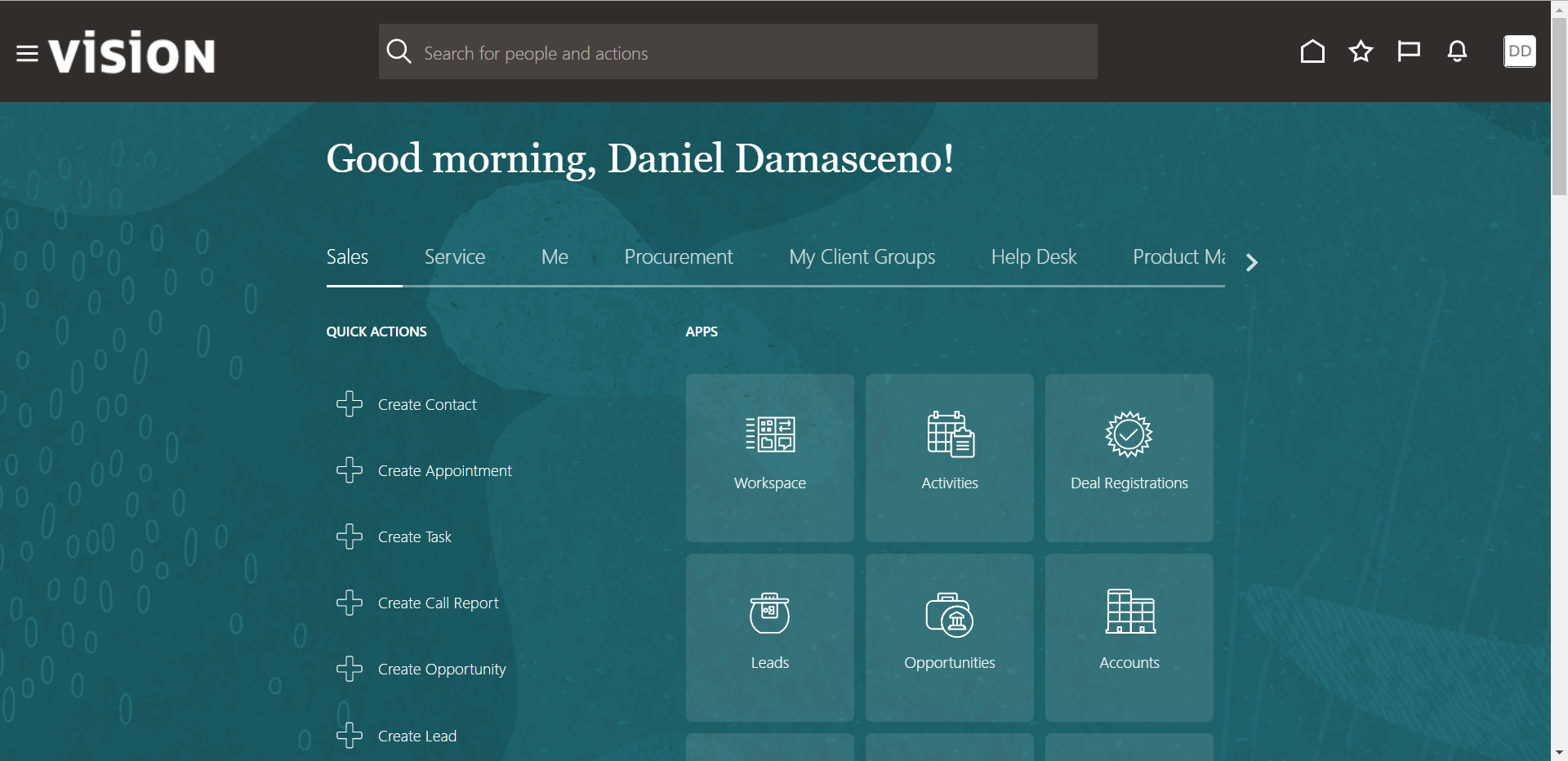Select the Procurement tab
Screen dimensions: 1568x761
pos(678,257)
